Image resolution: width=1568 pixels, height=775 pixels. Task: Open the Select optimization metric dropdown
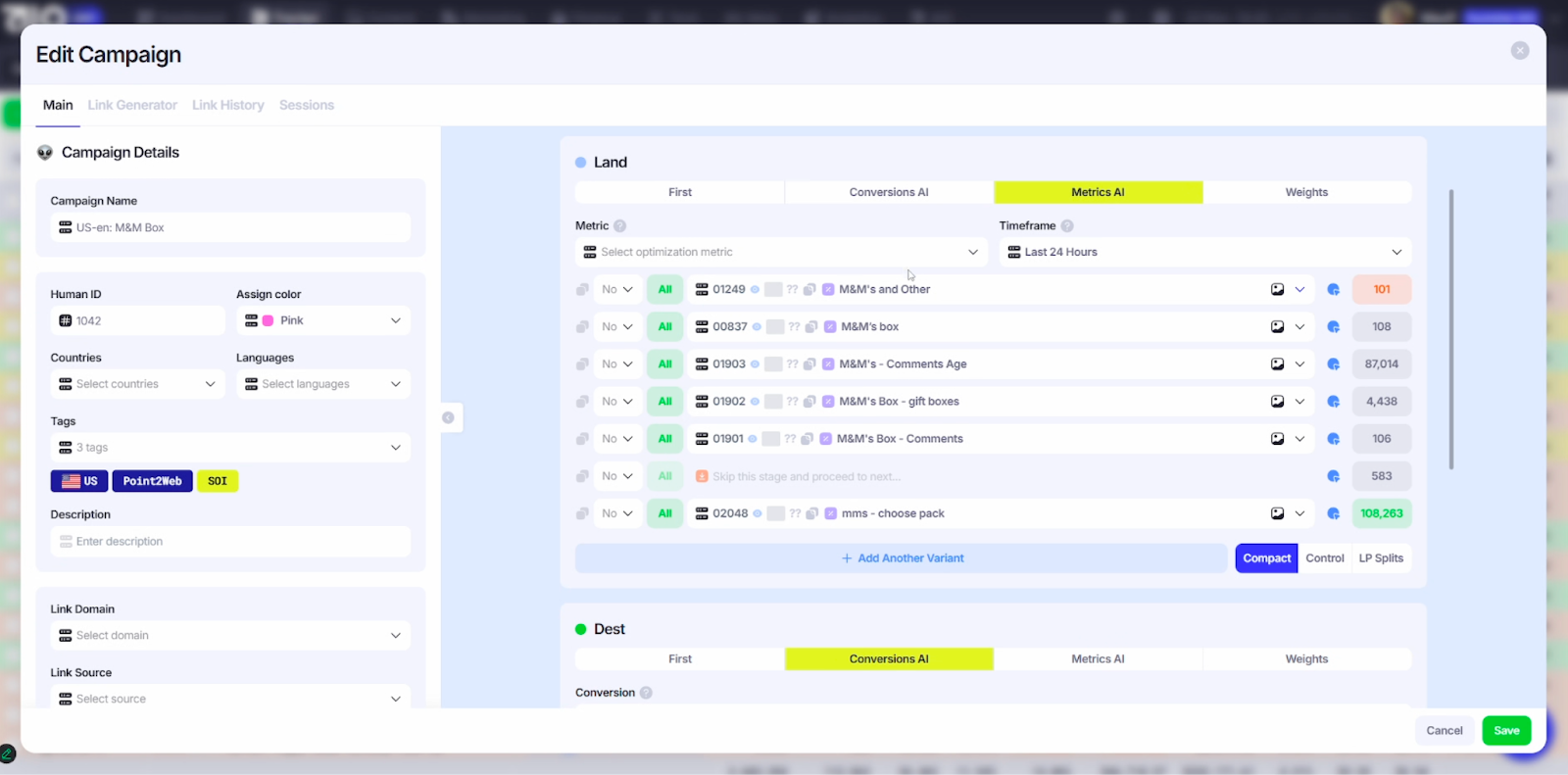(x=781, y=253)
